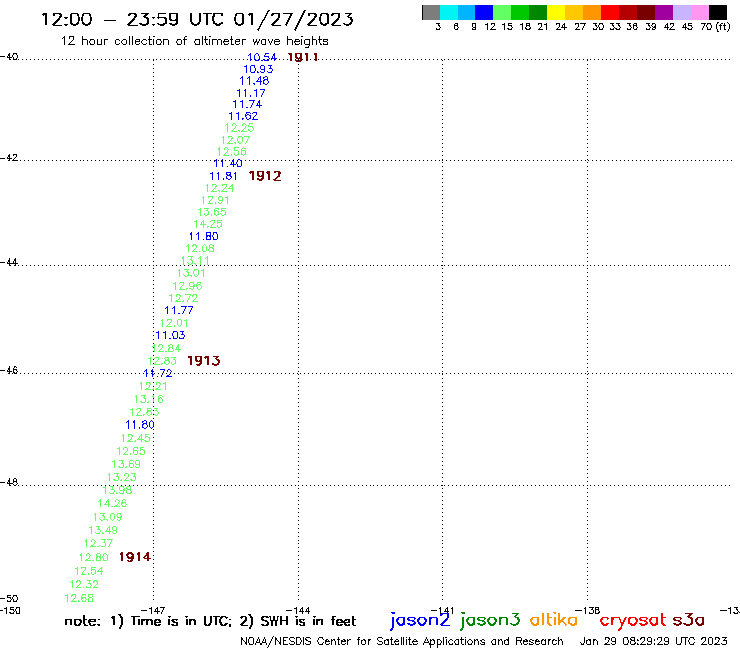Click the time marker 1912
This screenshot has height=650, width=740.
tap(265, 176)
